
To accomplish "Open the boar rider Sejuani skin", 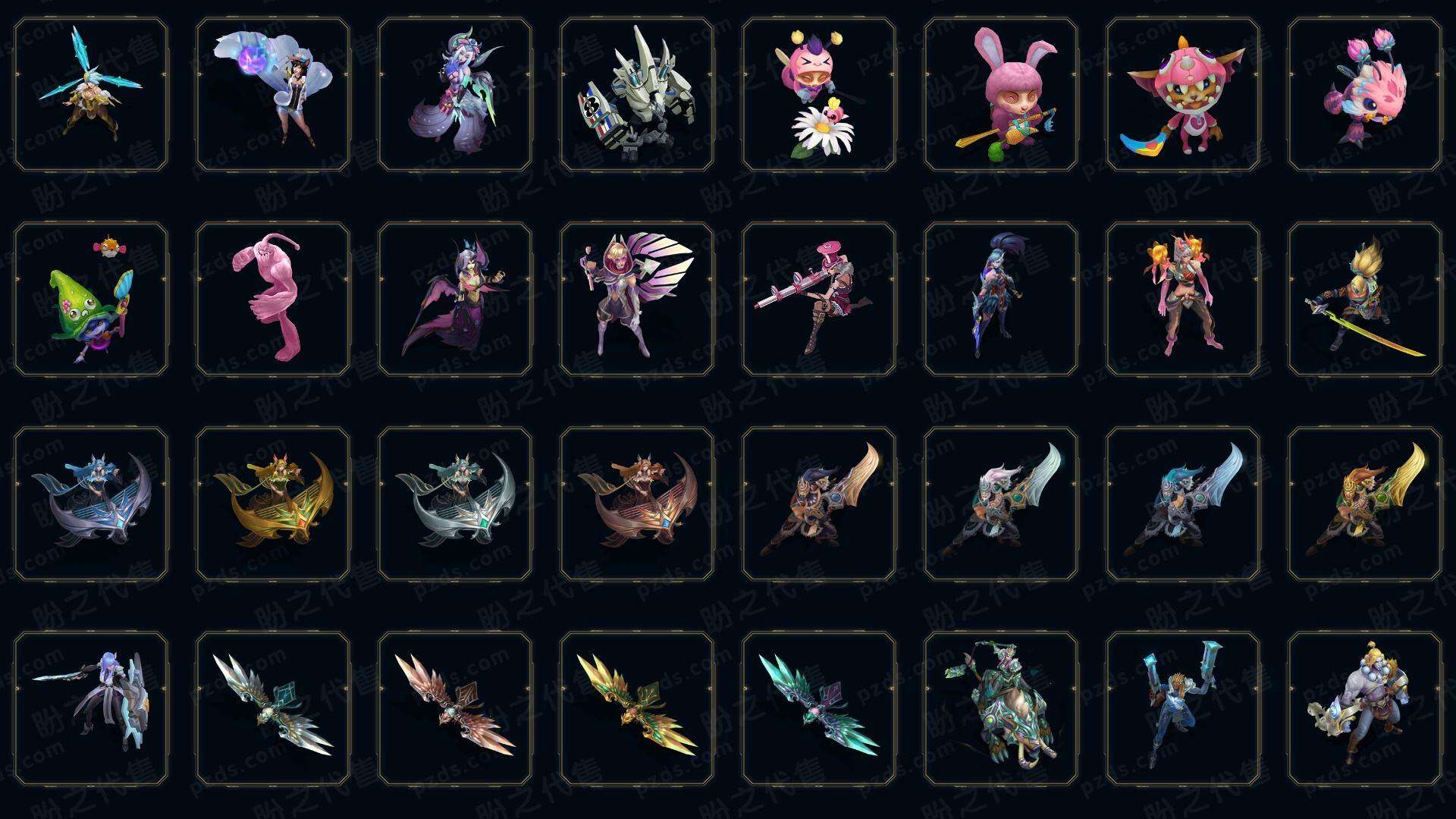I will coord(1001,708).
